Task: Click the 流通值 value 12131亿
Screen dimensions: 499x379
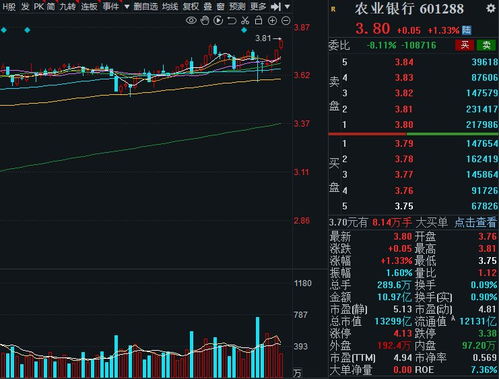Action: coord(478,321)
